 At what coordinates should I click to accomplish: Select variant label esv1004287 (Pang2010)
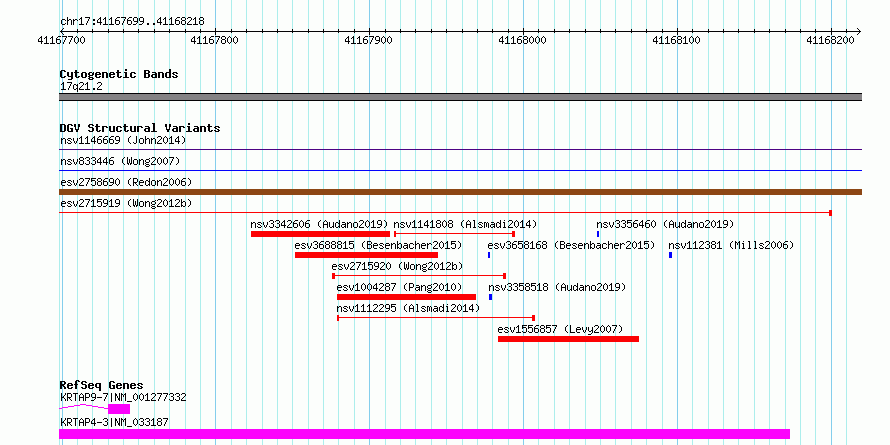click(x=399, y=287)
